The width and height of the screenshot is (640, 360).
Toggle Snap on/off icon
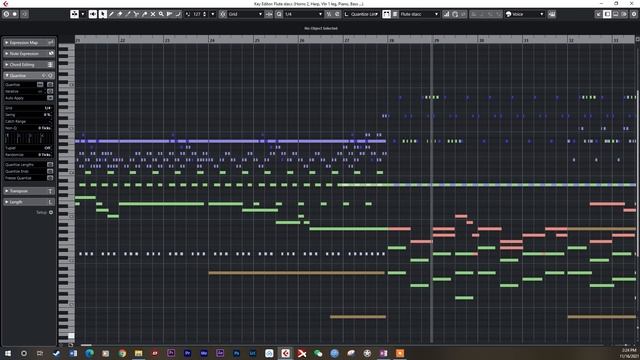(222, 14)
